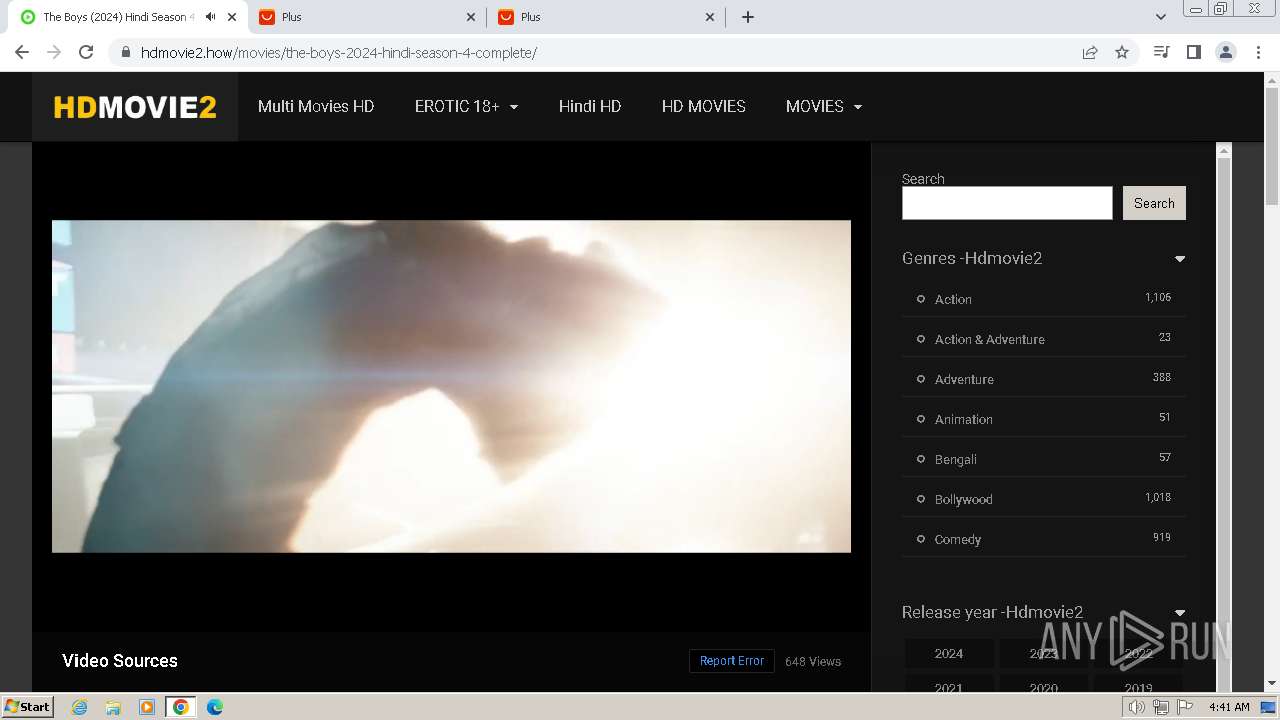Click the video player frame
The height and width of the screenshot is (720, 1280).
click(x=451, y=386)
